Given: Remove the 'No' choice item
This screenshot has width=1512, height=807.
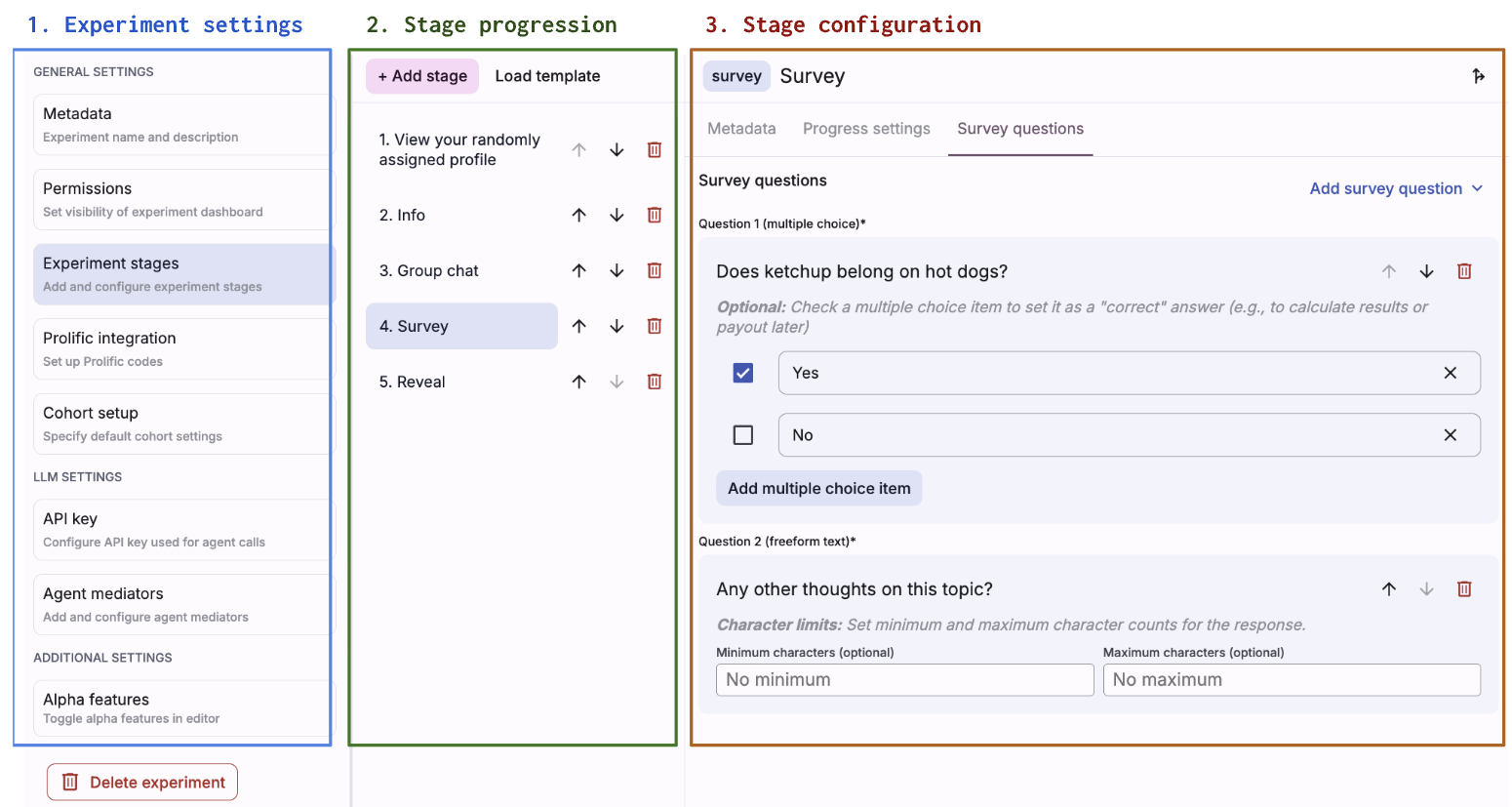Looking at the screenshot, I should [x=1451, y=435].
